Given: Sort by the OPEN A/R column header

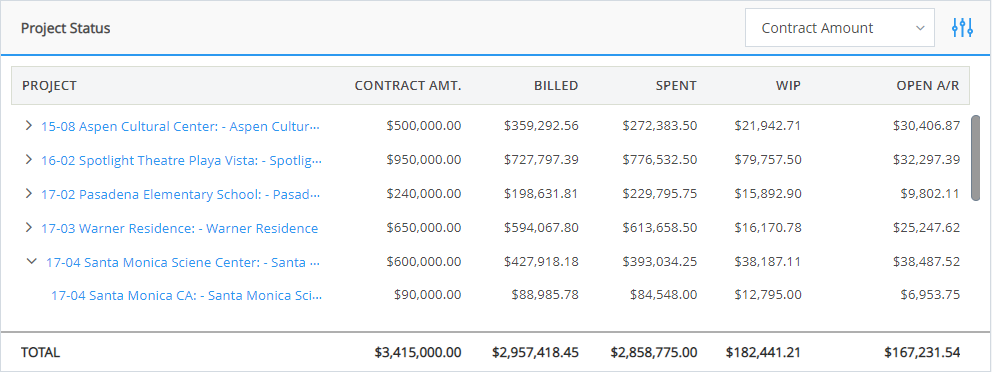Looking at the screenshot, I should 929,86.
